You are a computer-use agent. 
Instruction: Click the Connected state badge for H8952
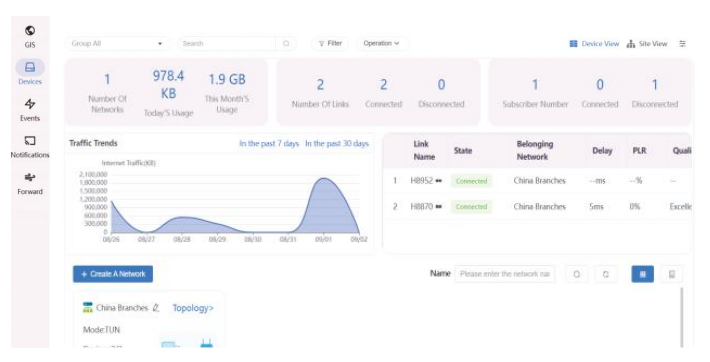pos(471,181)
